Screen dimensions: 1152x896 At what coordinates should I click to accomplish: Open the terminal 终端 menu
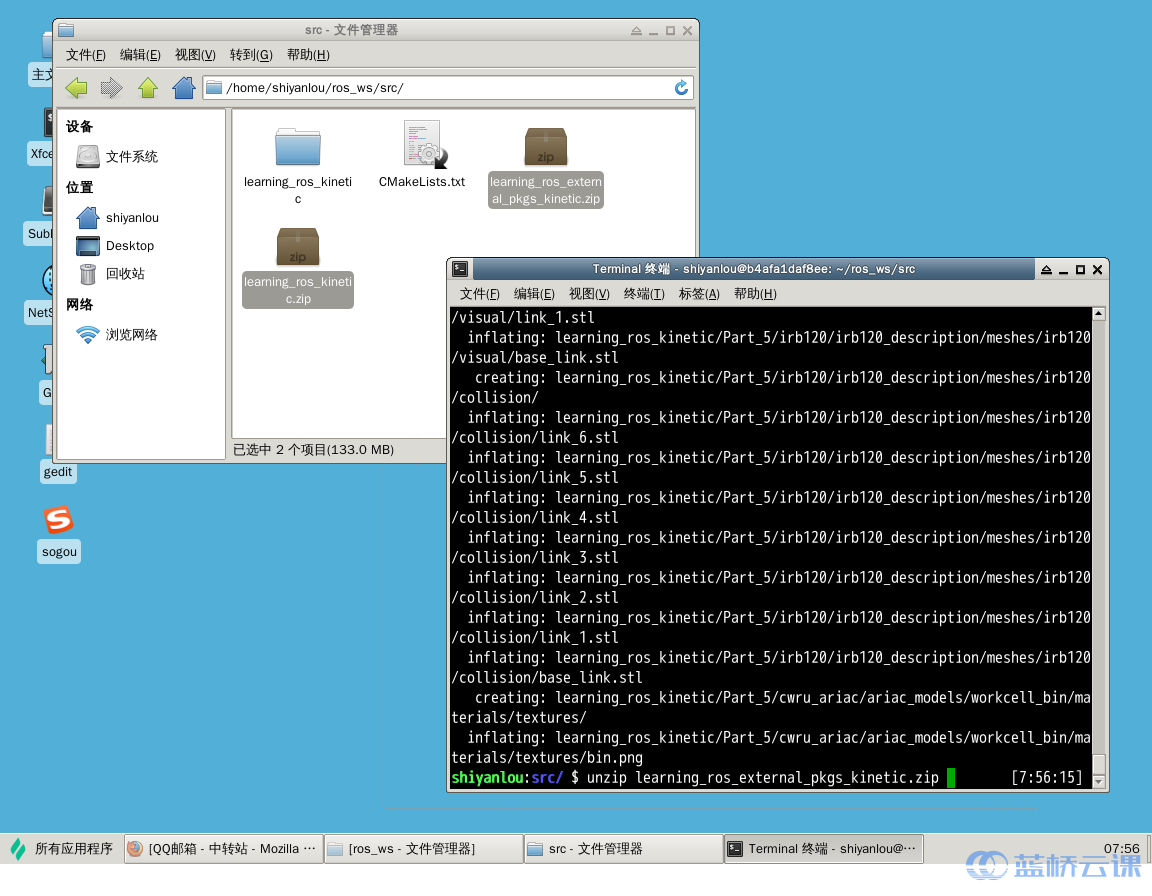coord(644,294)
